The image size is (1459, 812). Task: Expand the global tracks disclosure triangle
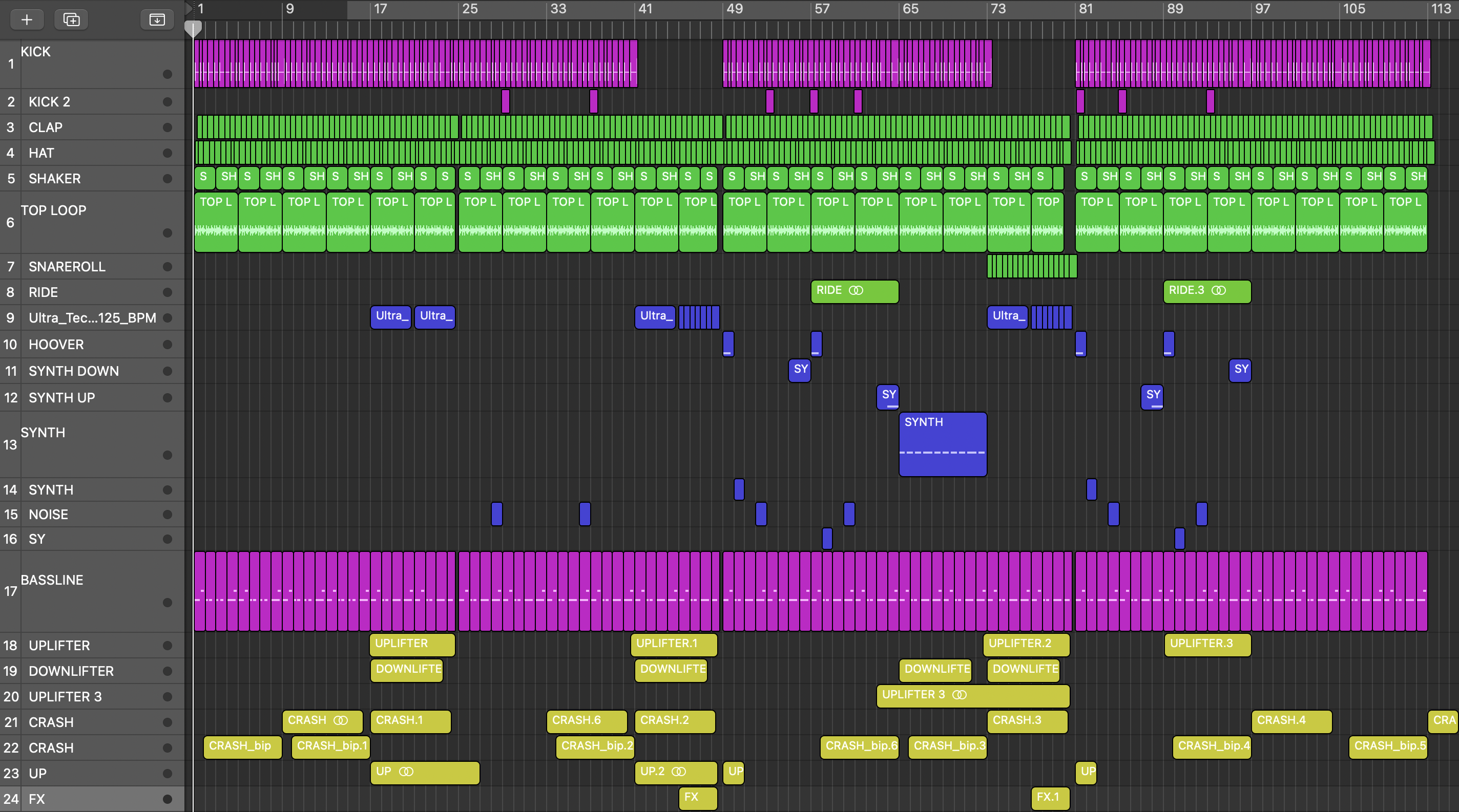tap(189, 8)
